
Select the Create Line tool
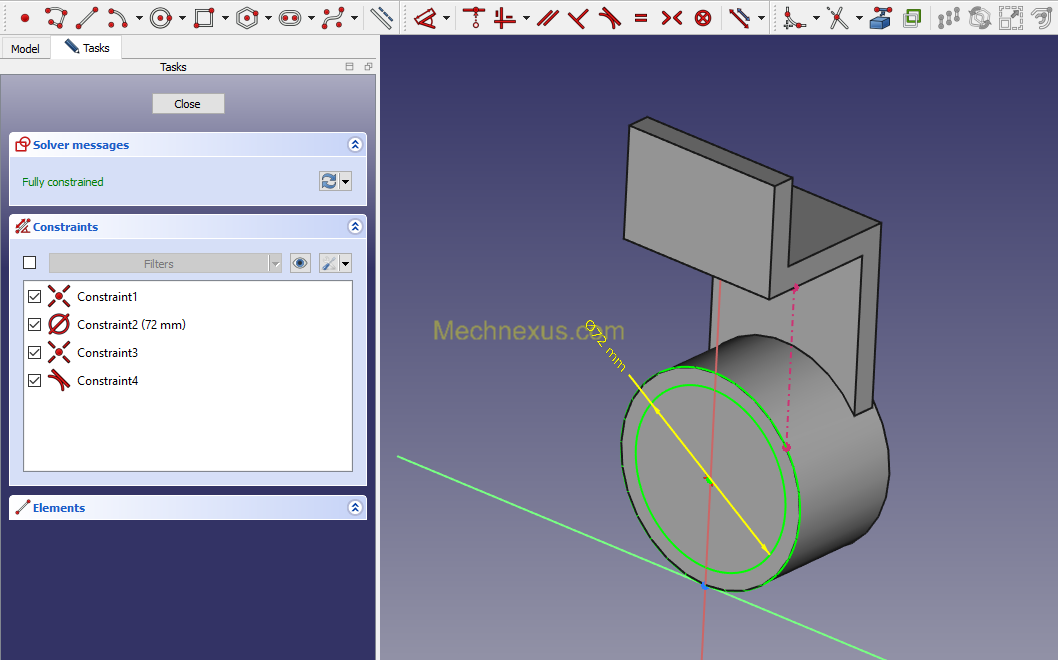click(87, 17)
